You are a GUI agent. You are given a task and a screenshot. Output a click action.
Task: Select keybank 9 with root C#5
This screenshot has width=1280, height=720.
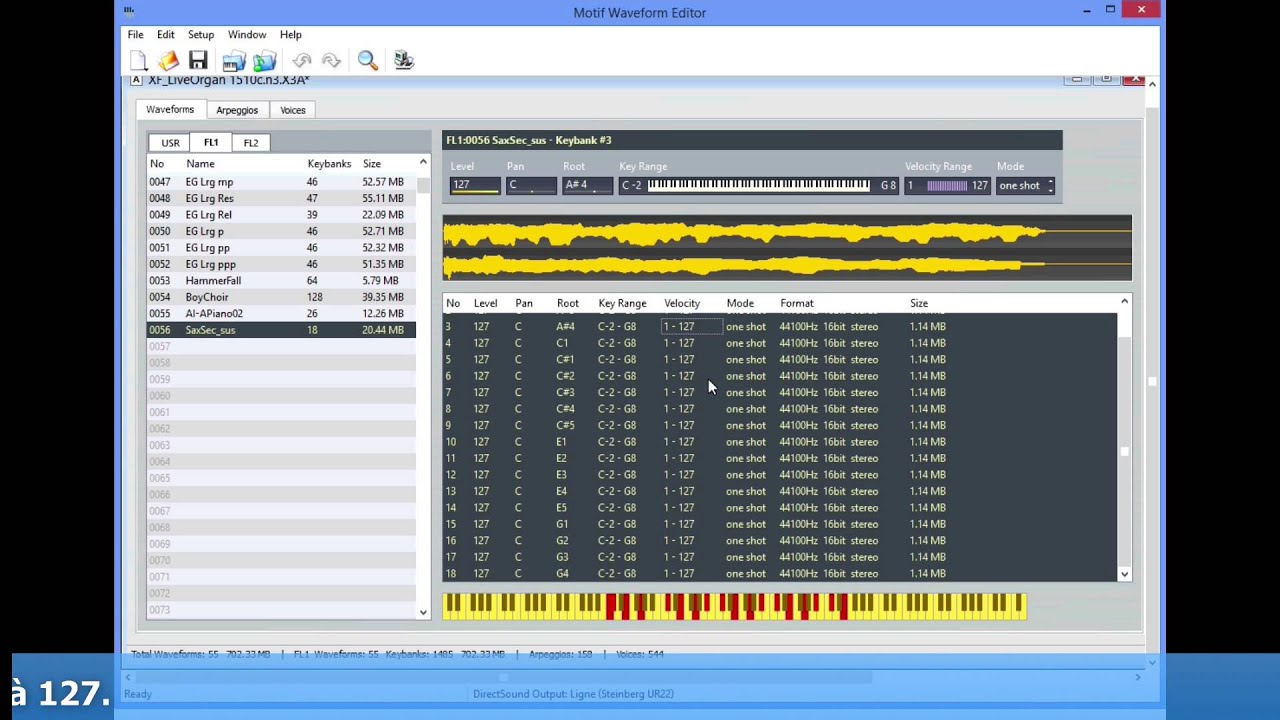[x=780, y=426]
